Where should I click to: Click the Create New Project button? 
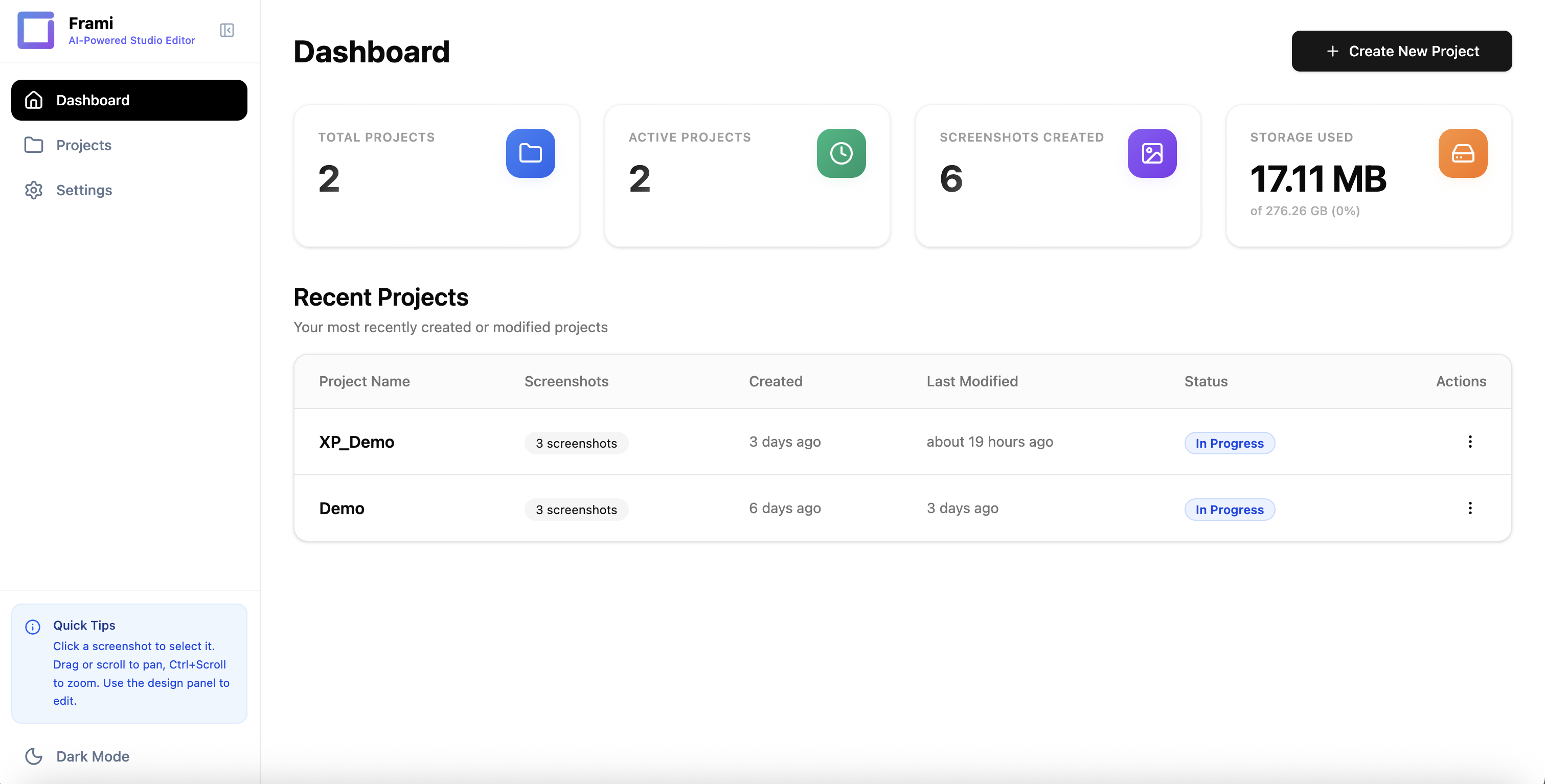1402,51
